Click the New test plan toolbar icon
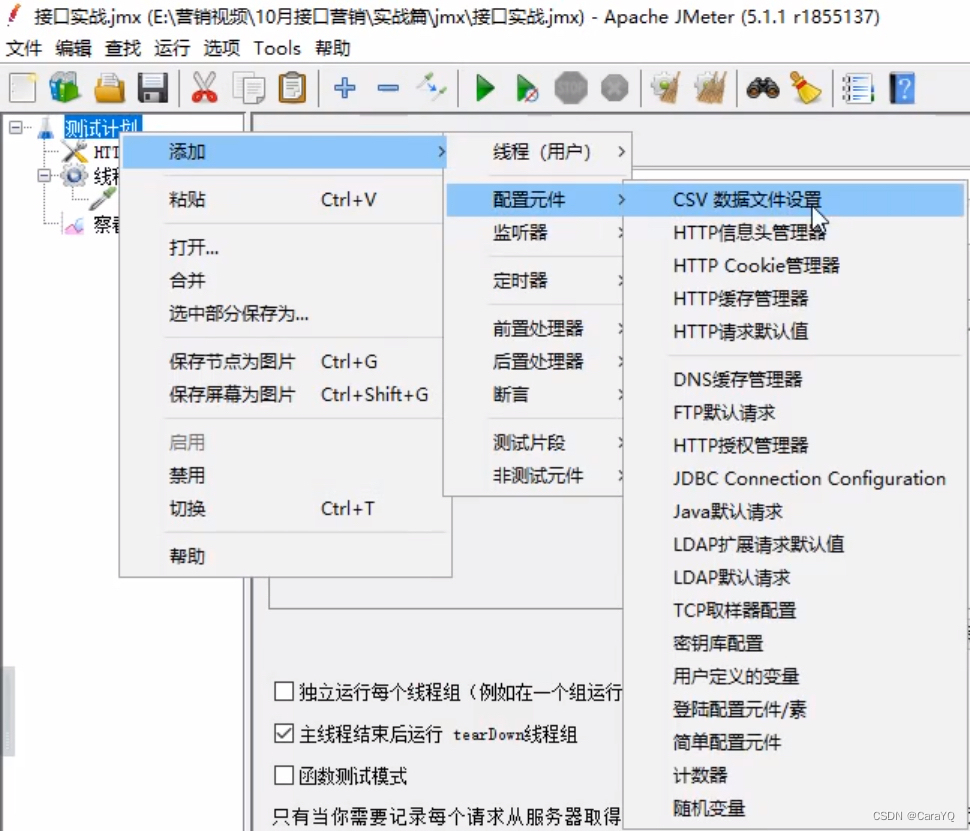The image size is (970, 831). 23,88
